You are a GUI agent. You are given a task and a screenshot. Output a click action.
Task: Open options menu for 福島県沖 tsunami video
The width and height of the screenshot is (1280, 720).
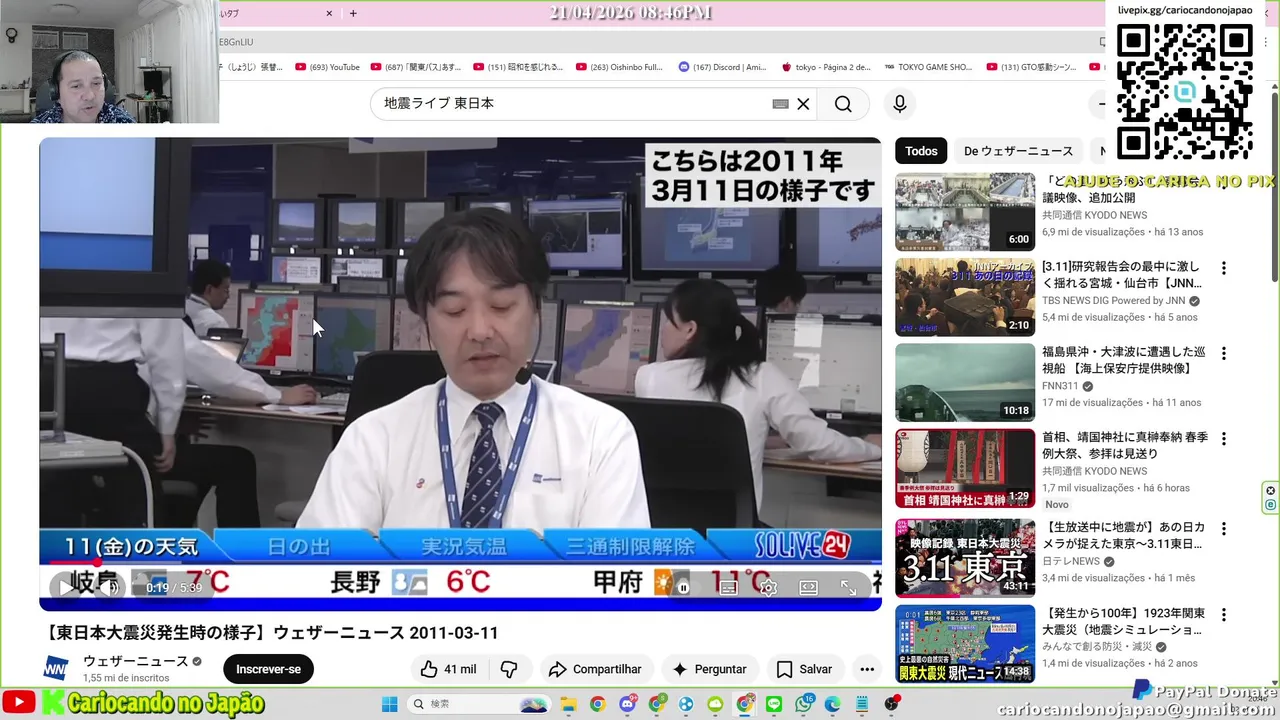point(1223,353)
